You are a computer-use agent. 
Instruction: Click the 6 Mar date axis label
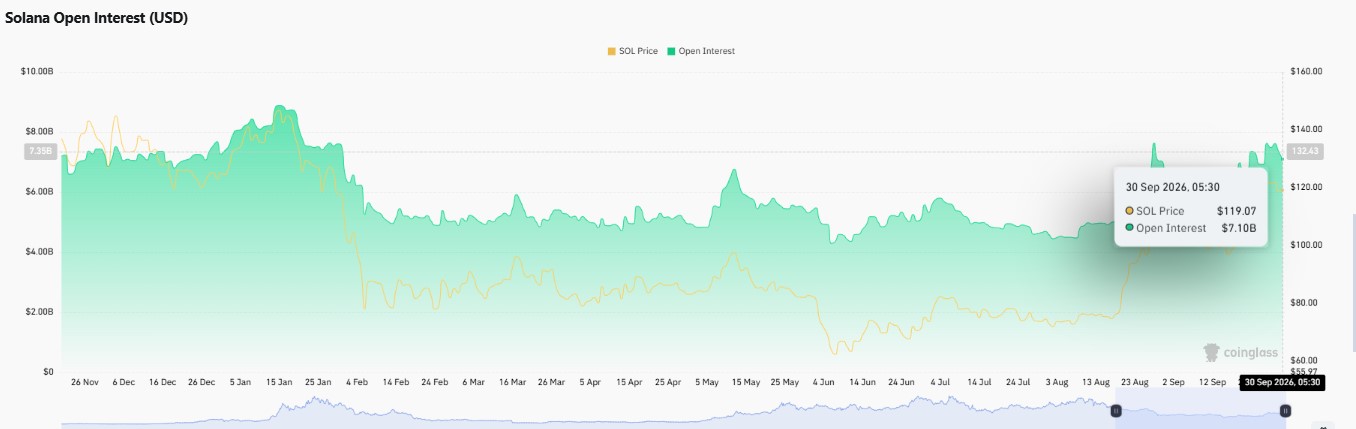(473, 382)
